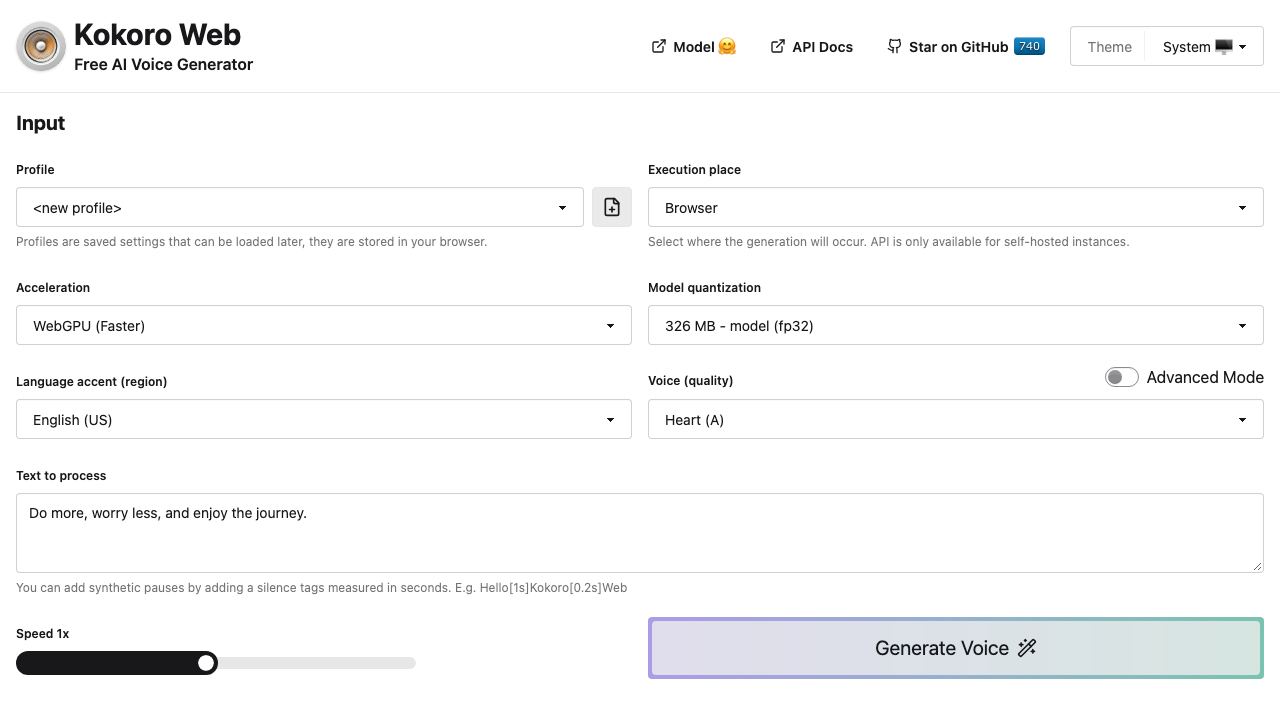Image resolution: width=1280 pixels, height=720 pixels.
Task: Click the self-hosted instances hint text
Action: (888, 242)
